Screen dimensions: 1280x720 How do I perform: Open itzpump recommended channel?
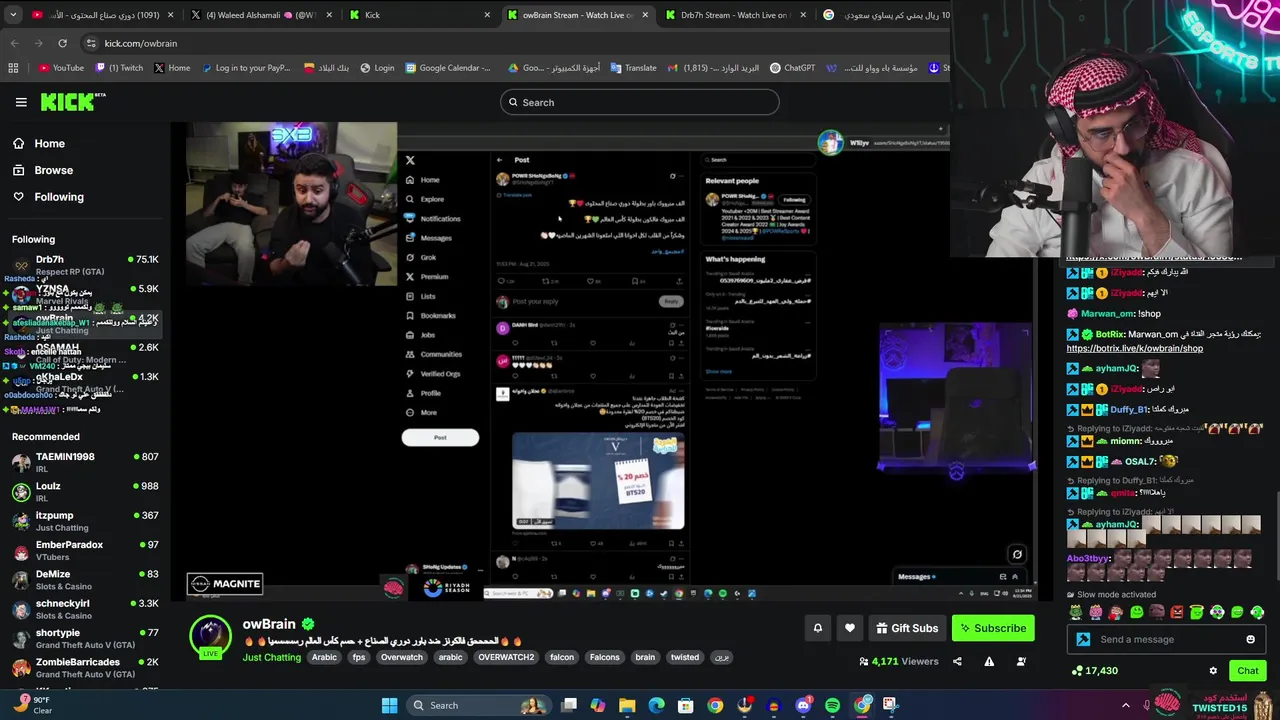pos(85,521)
